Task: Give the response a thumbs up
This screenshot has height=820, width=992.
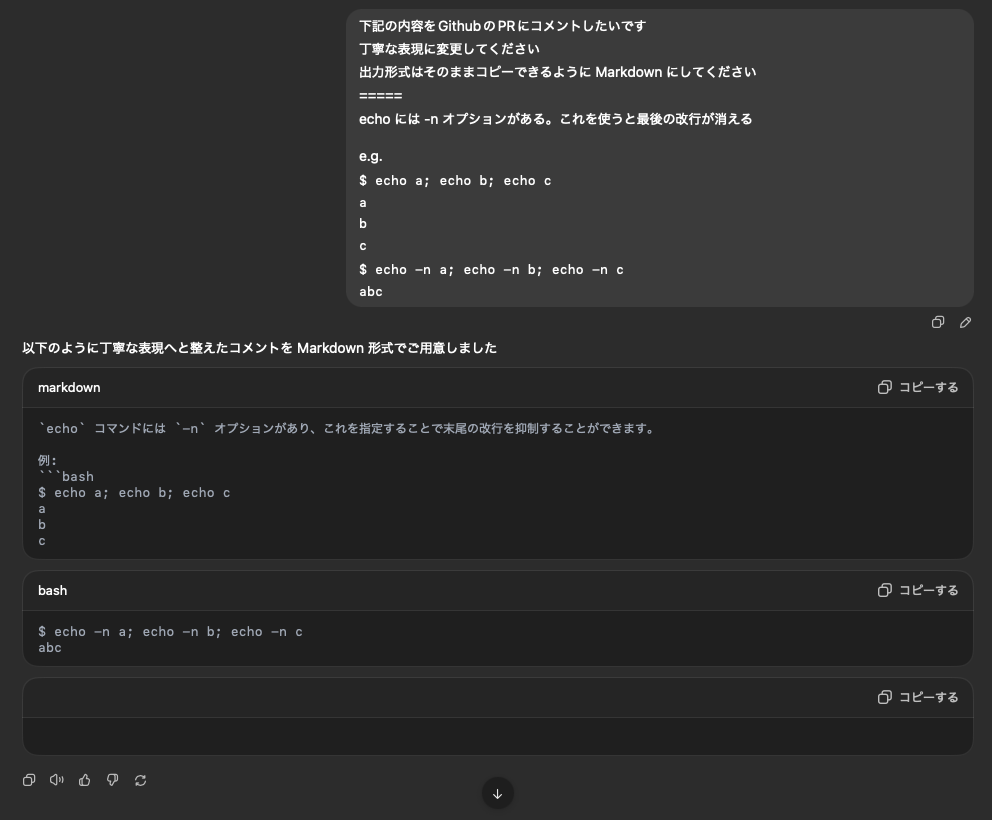Action: point(84,780)
